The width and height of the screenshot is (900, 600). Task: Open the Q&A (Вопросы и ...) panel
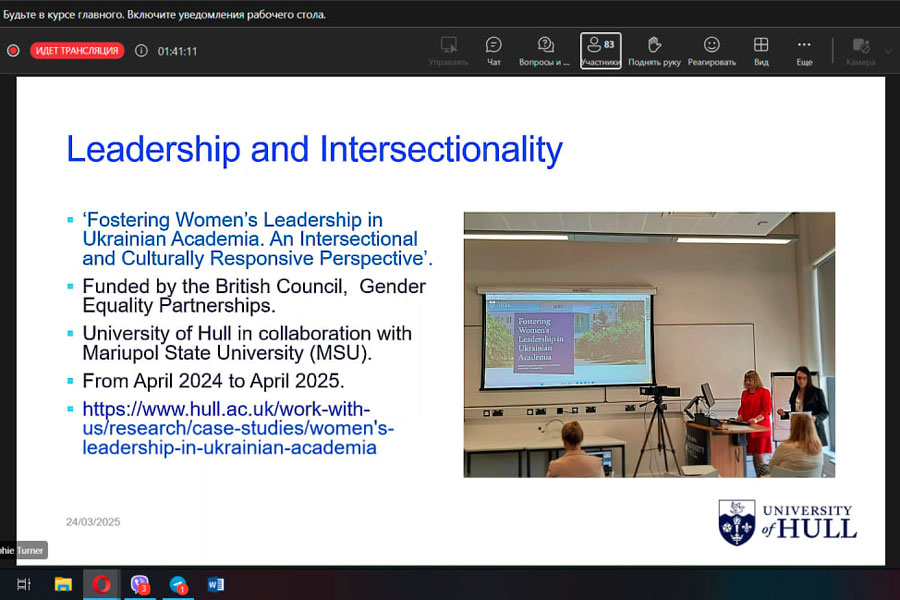click(x=545, y=50)
